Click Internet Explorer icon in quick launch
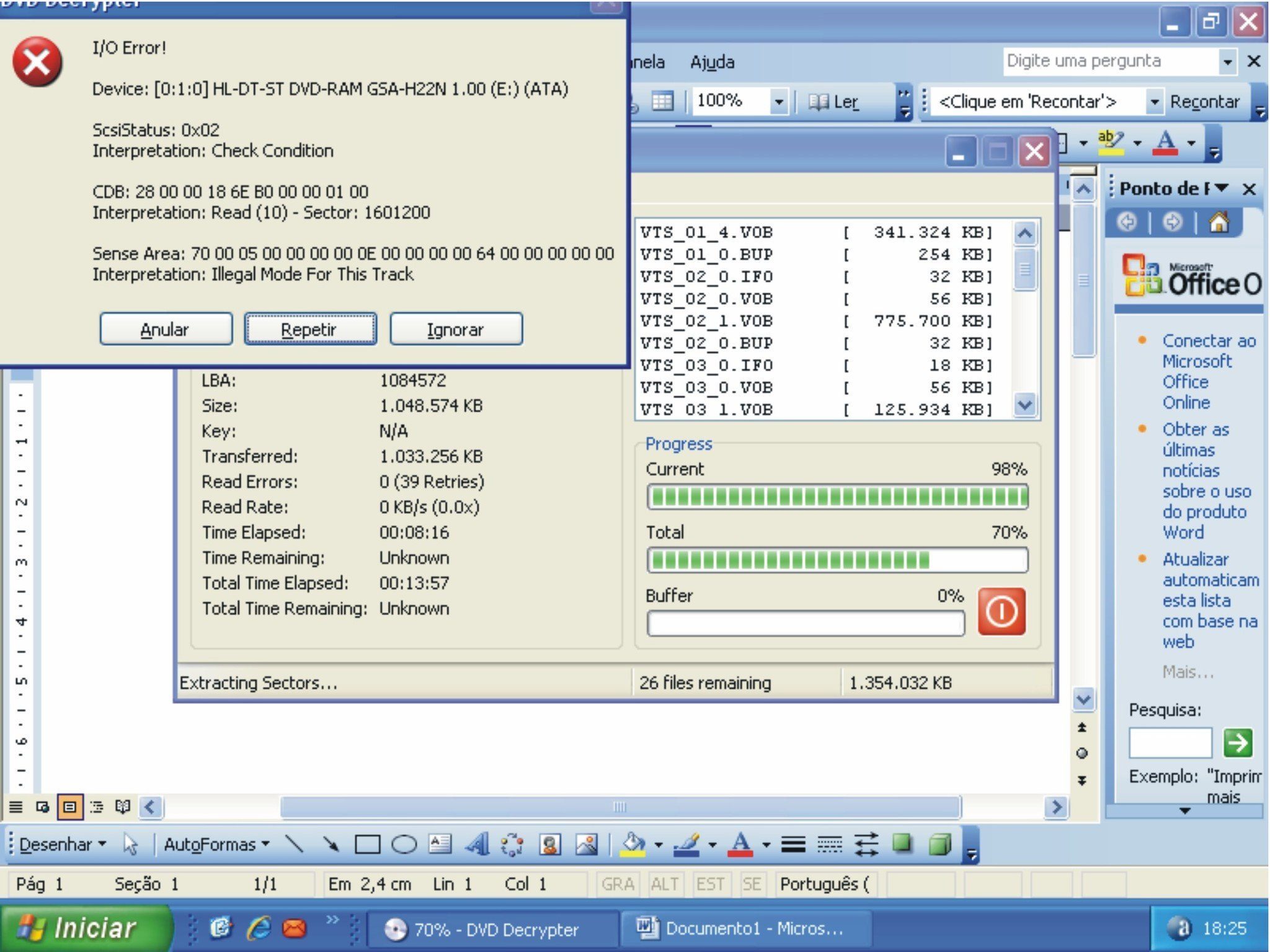Image resolution: width=1270 pixels, height=952 pixels. [x=258, y=928]
